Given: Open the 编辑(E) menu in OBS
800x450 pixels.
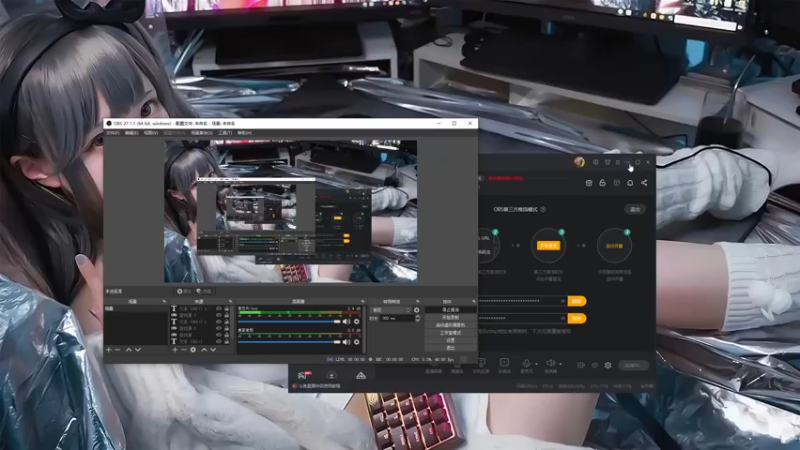Looking at the screenshot, I should pos(132,133).
